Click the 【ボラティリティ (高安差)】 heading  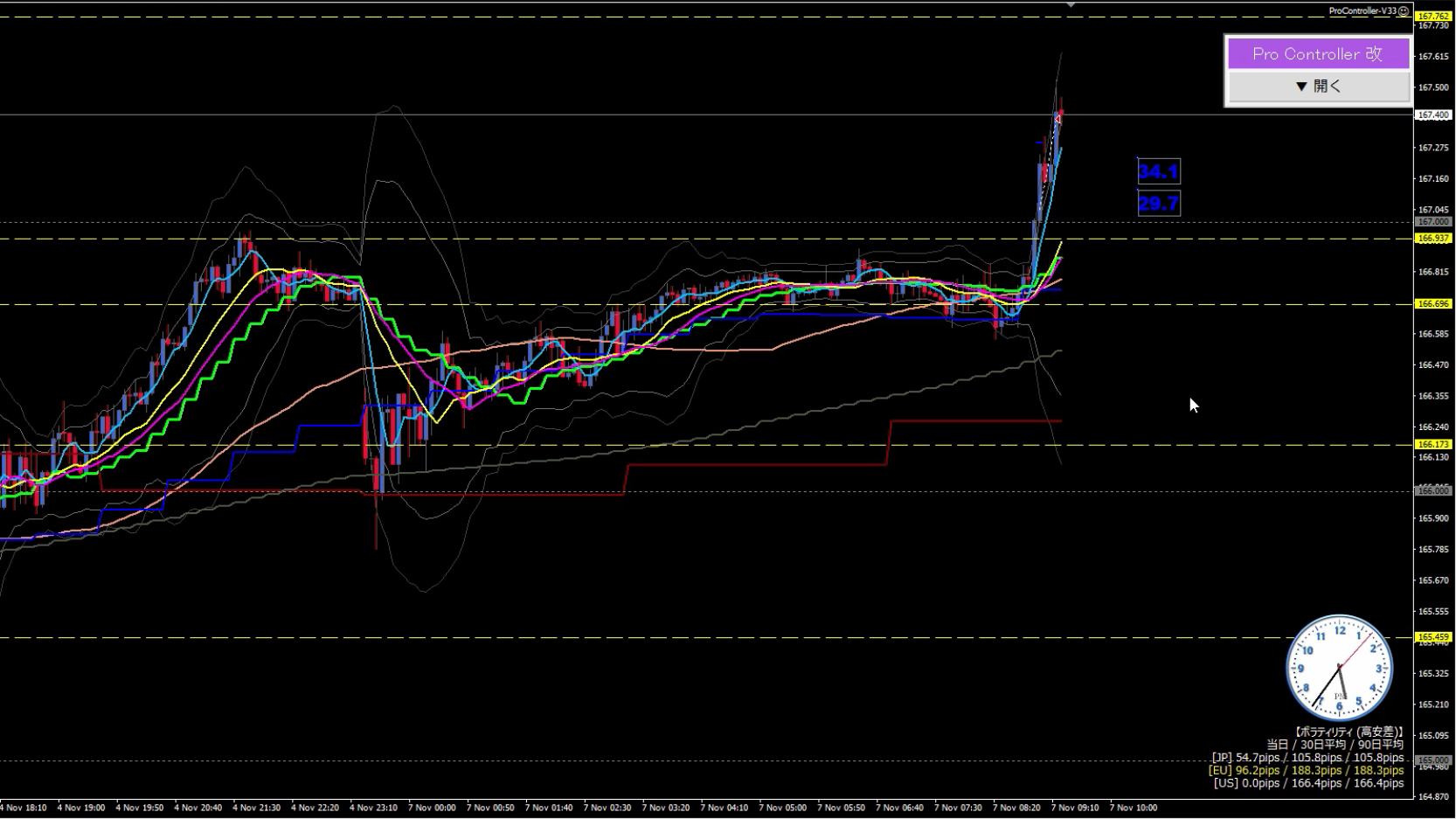click(x=1349, y=732)
